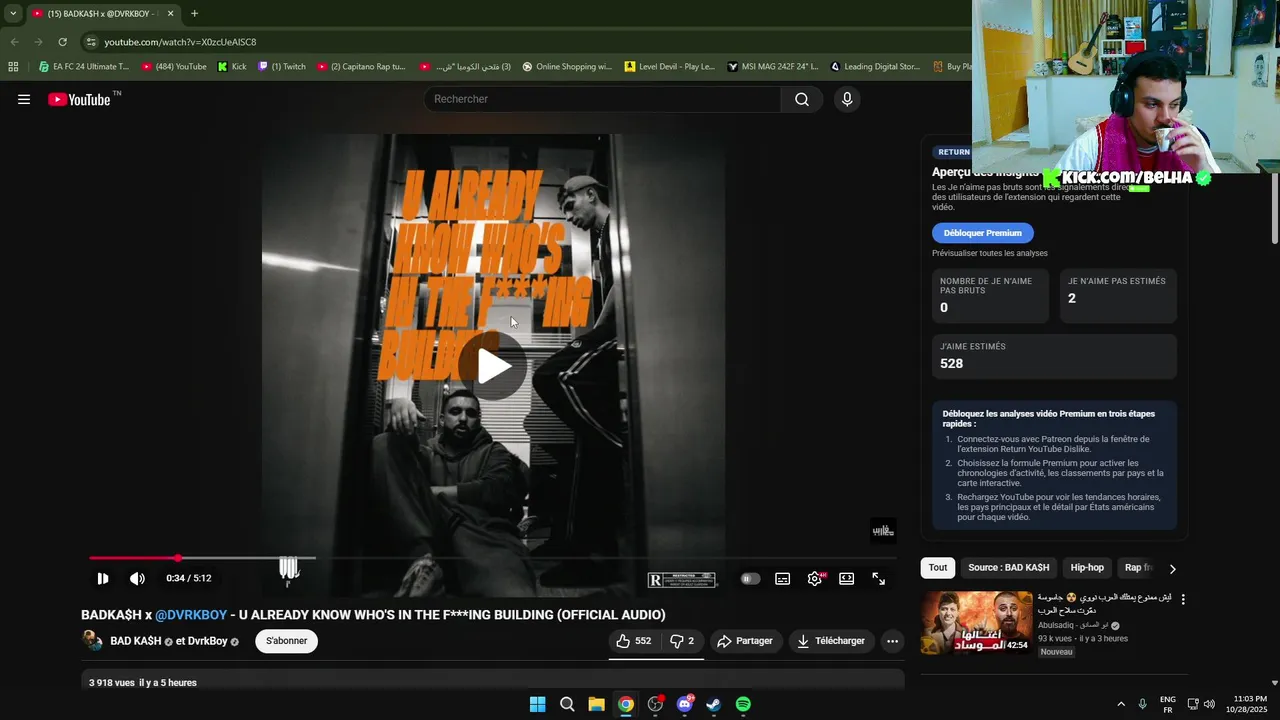Screen dimensions: 1280x720
Task: Subscribe with the S'abonner button
Action: pyautogui.click(x=287, y=641)
